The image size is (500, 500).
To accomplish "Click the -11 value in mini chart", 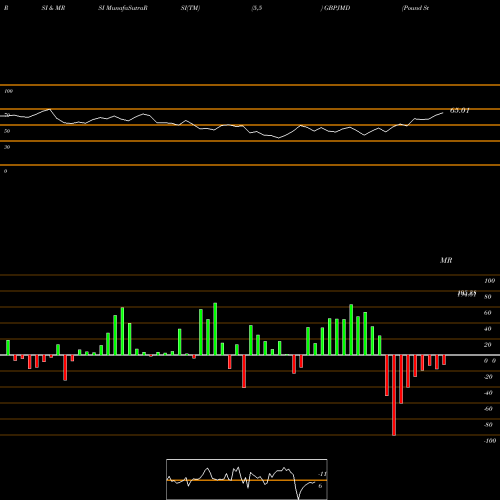I will pos(322,474).
